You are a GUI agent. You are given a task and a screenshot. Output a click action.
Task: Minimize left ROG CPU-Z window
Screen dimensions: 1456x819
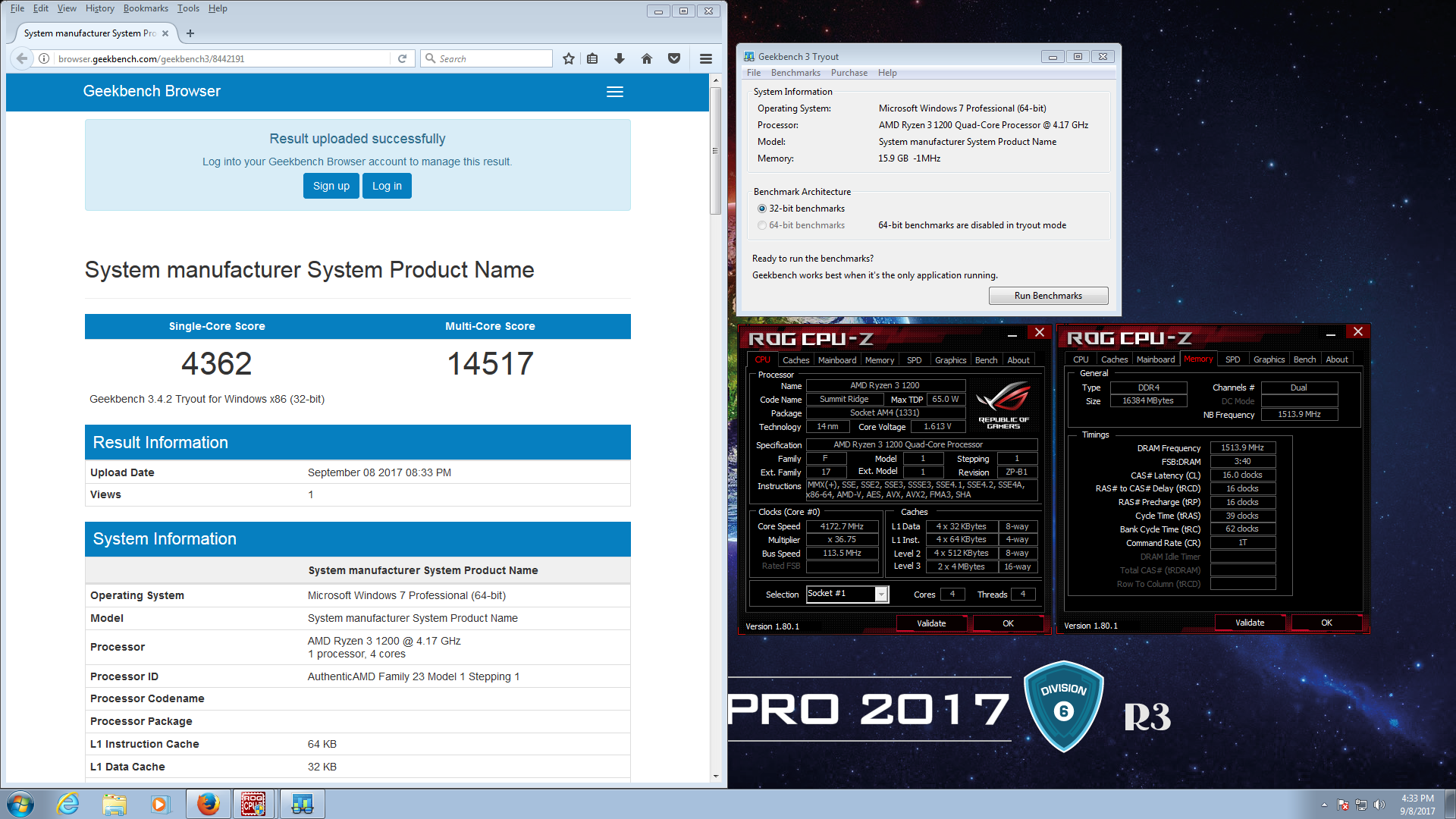[x=1012, y=334]
